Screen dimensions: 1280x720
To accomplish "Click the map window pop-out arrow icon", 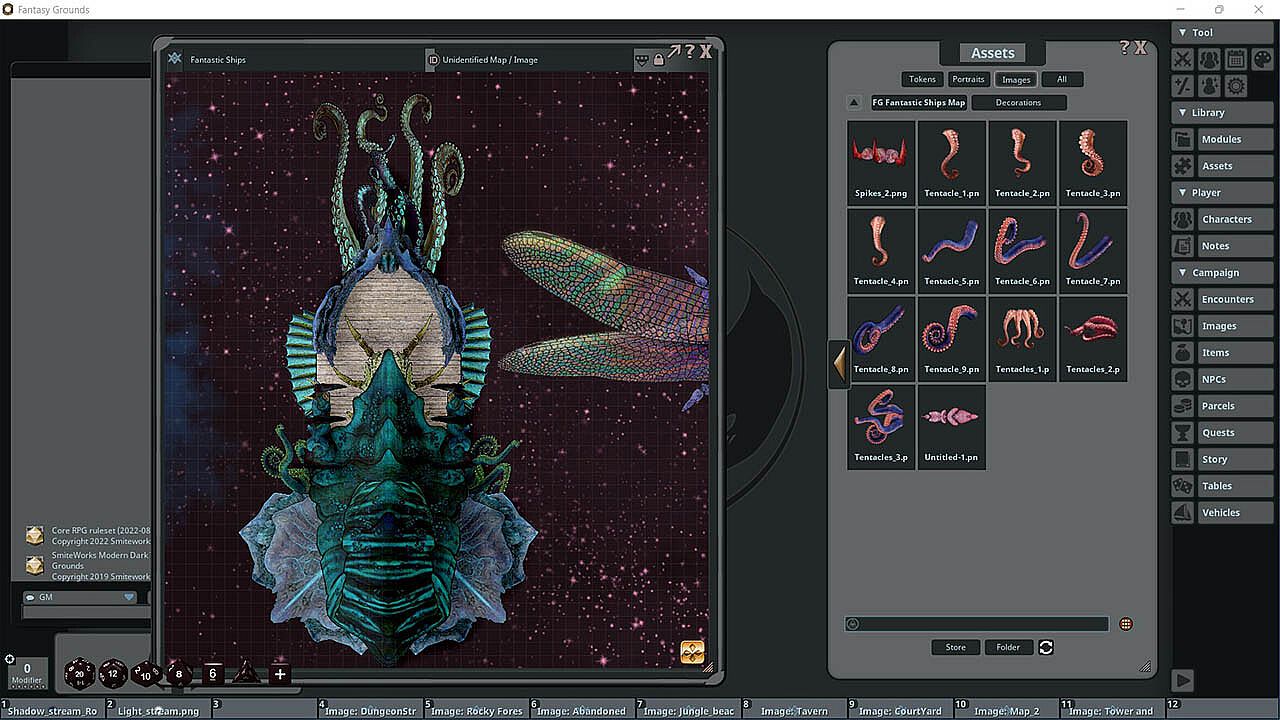I will coord(674,51).
